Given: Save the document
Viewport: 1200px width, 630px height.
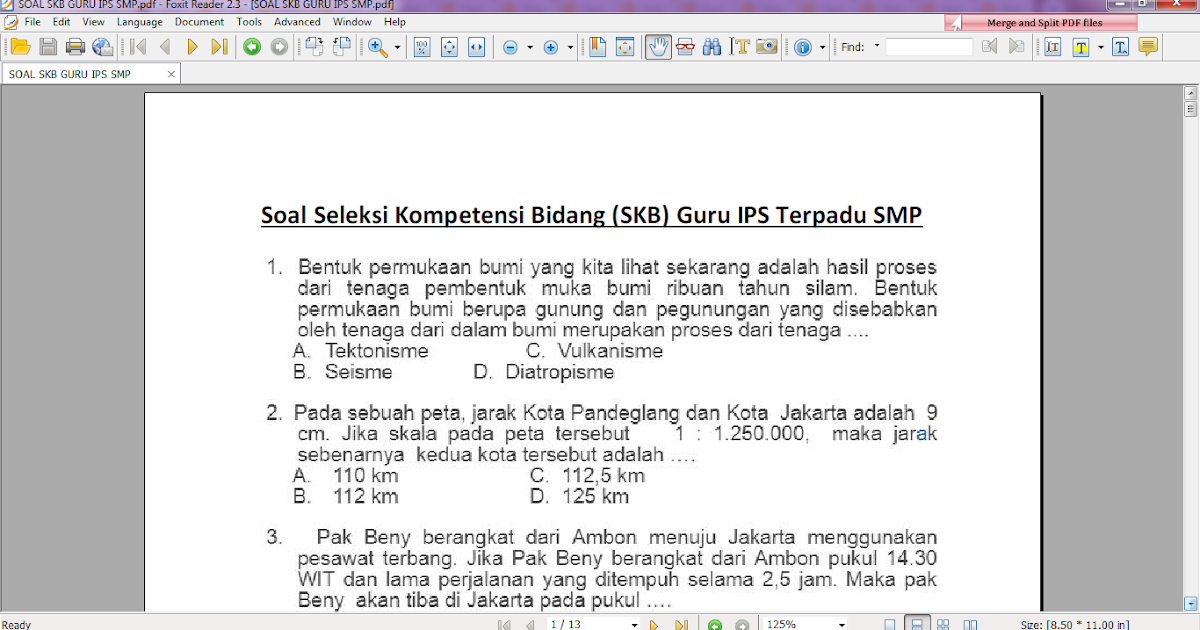Looking at the screenshot, I should click(47, 46).
